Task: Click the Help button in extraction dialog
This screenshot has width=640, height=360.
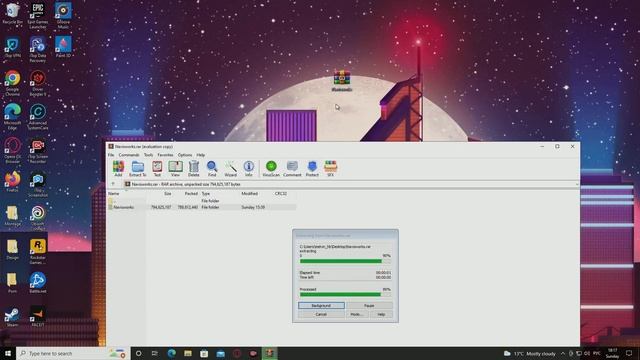Action: (381, 314)
